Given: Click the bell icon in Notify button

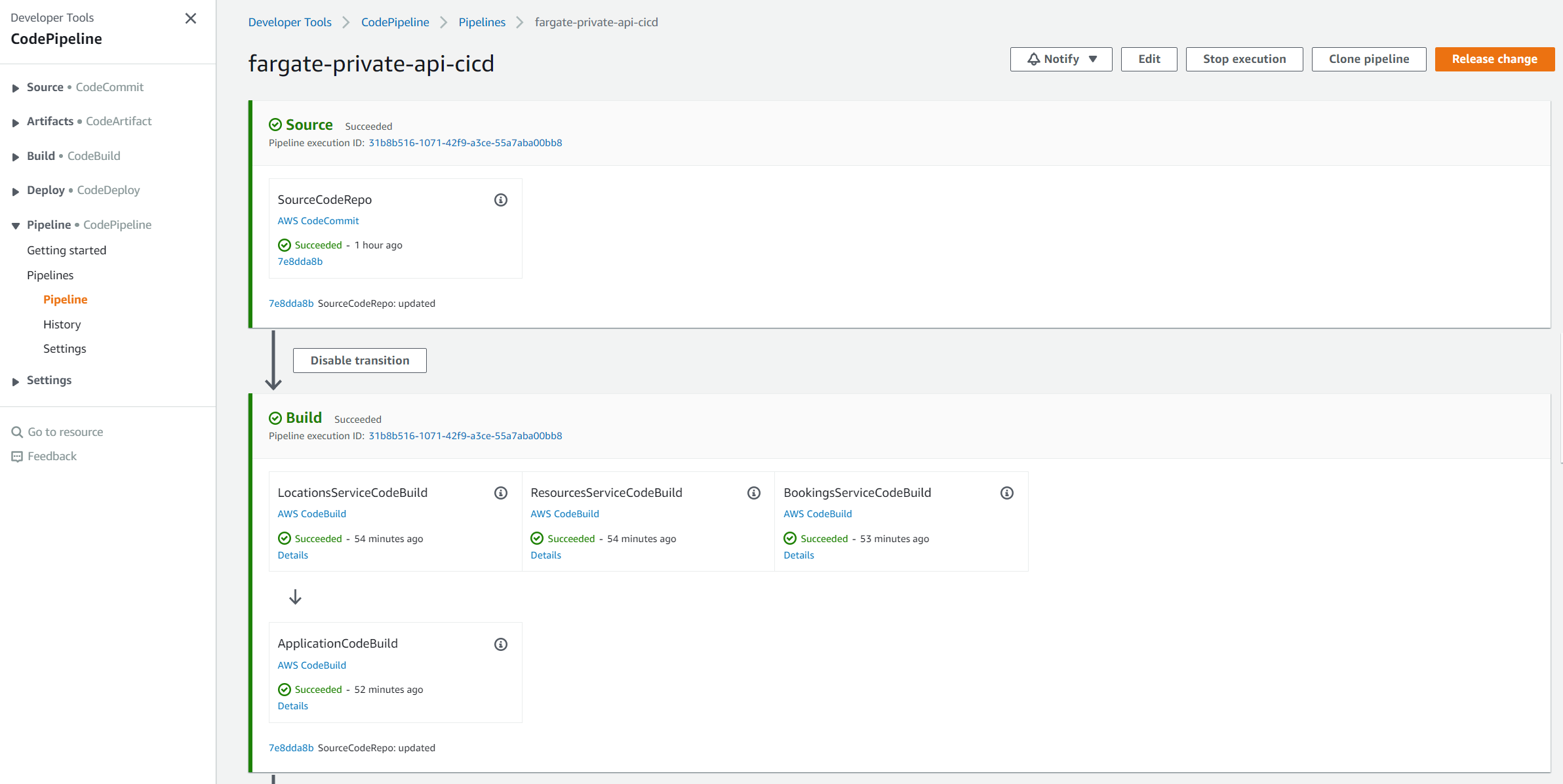Looking at the screenshot, I should (x=1034, y=59).
